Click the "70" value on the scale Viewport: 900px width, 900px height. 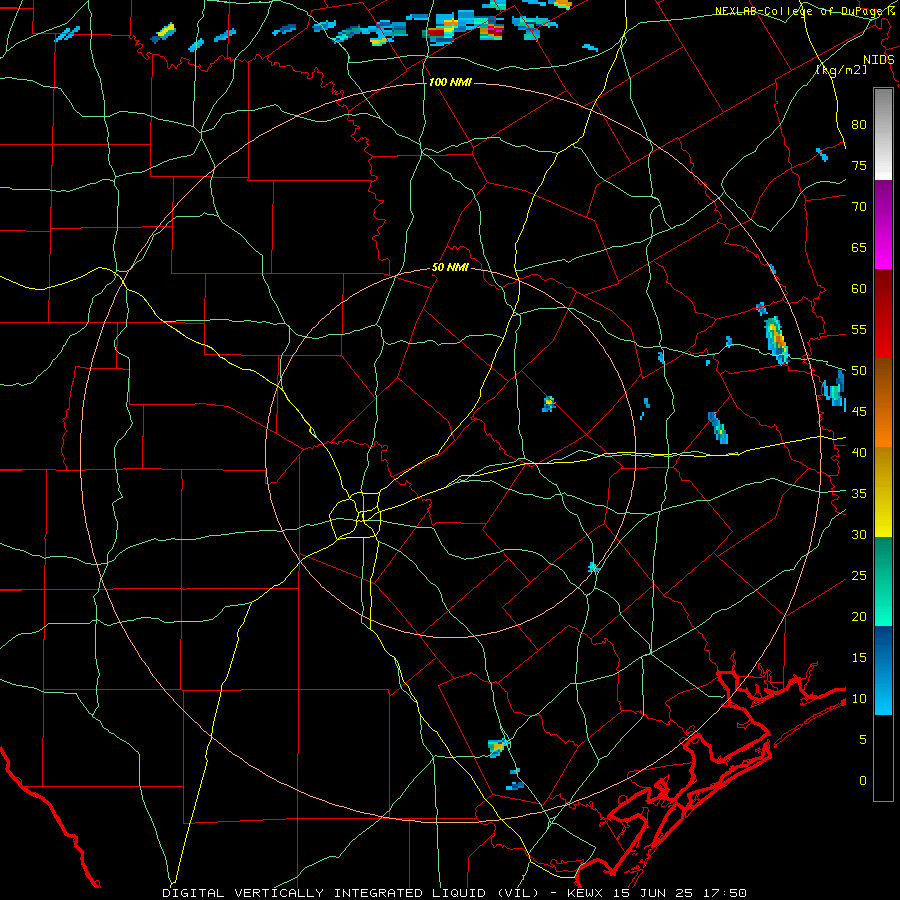pos(859,207)
